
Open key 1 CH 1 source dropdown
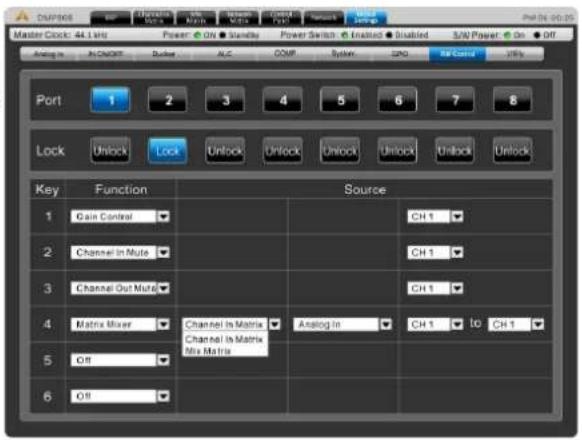coord(435,216)
